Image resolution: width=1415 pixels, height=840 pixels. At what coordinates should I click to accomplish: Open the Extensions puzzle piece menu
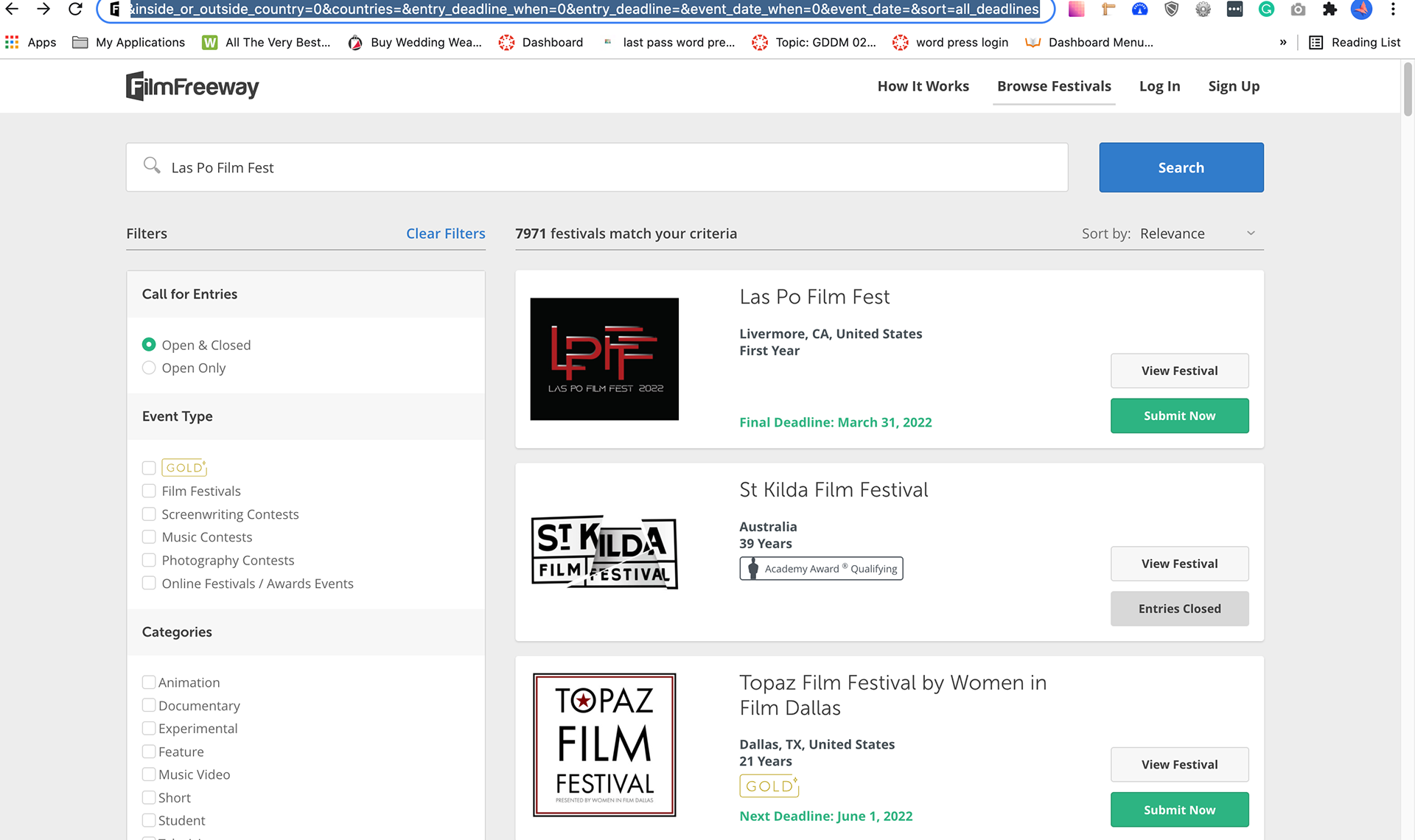coord(1330,9)
